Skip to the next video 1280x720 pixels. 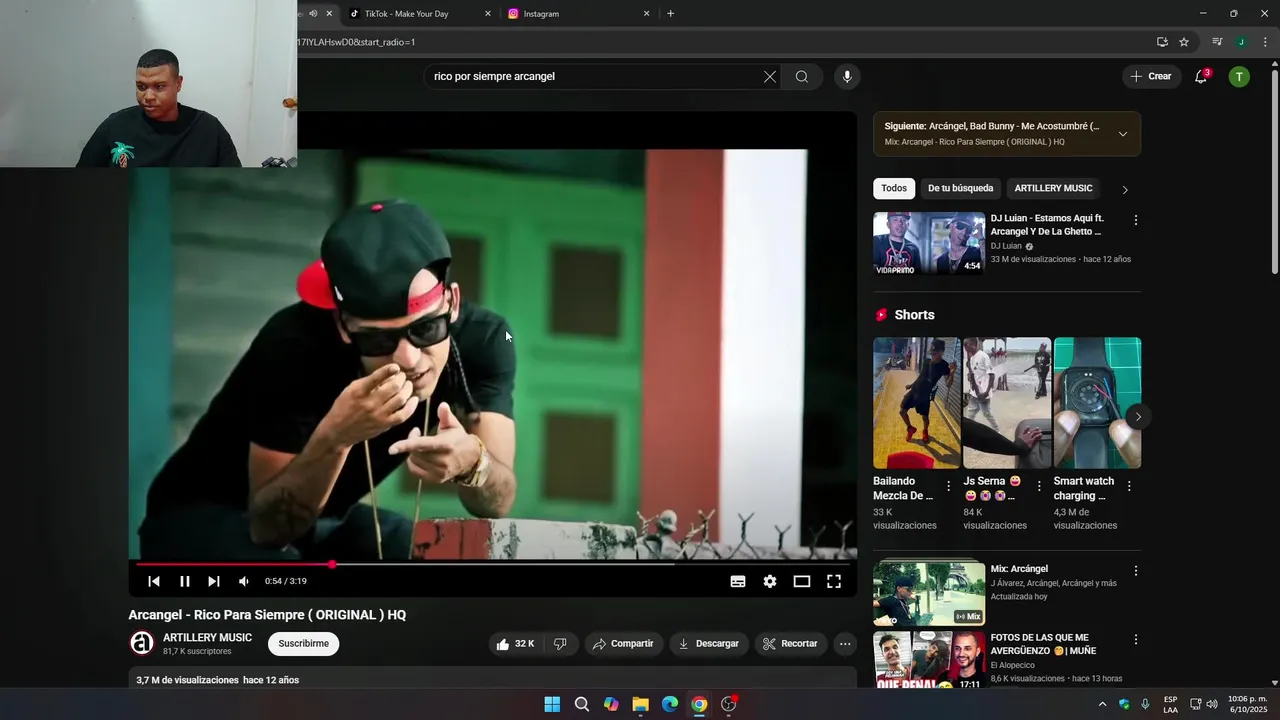pyautogui.click(x=214, y=581)
